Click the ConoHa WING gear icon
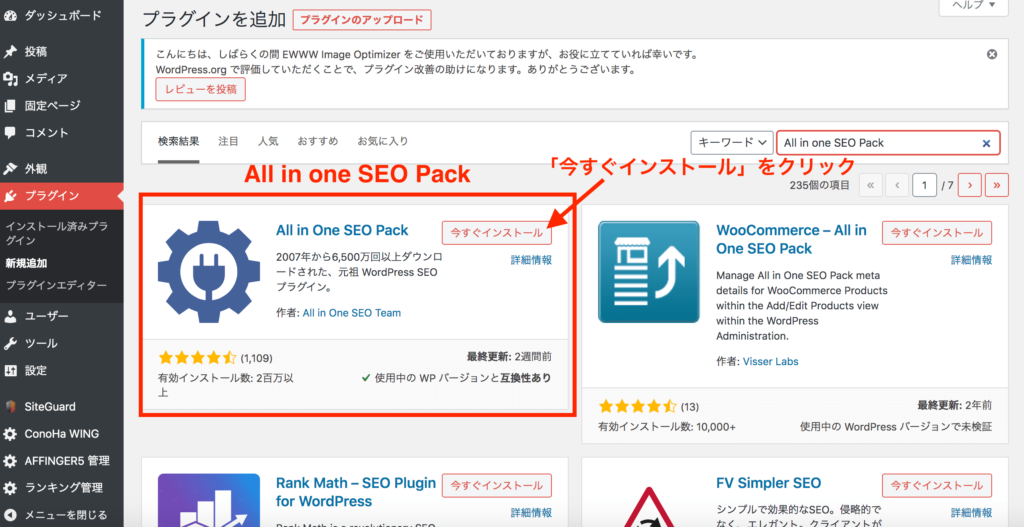This screenshot has height=527, width=1024. 10,434
